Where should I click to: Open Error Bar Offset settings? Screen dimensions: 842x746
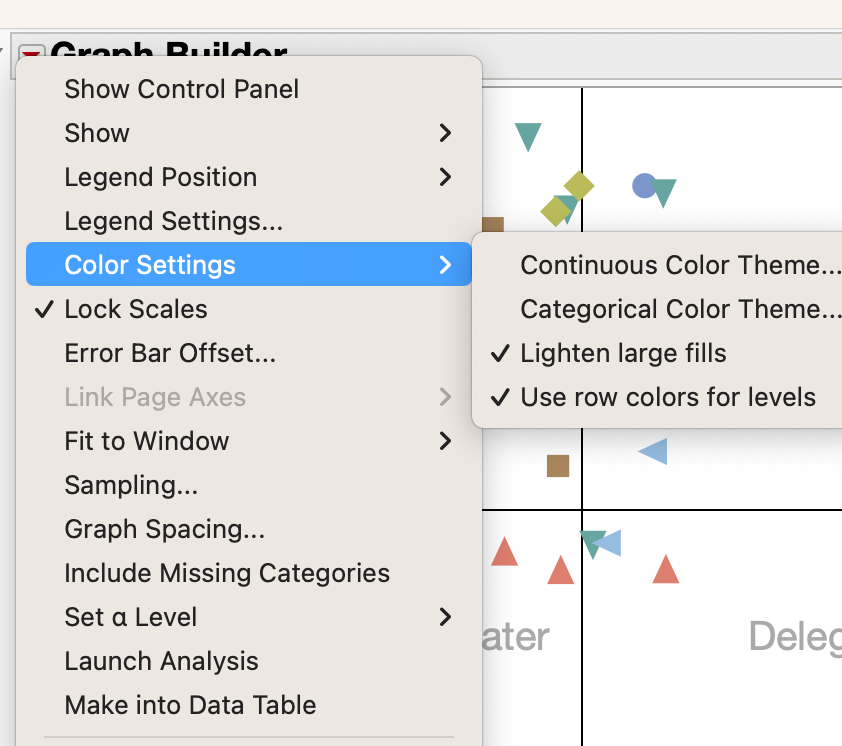(x=169, y=353)
